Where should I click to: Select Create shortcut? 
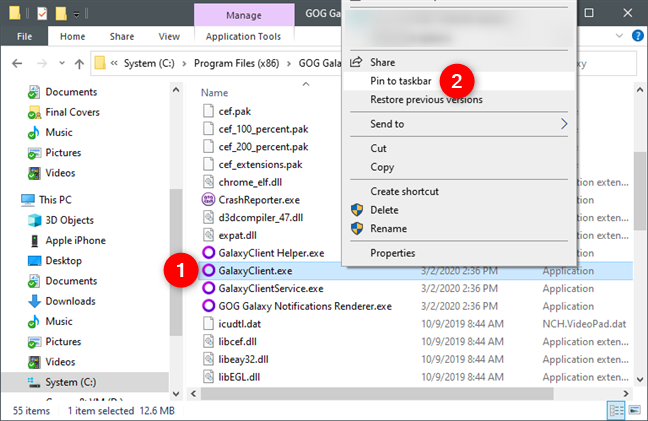[x=459, y=191]
